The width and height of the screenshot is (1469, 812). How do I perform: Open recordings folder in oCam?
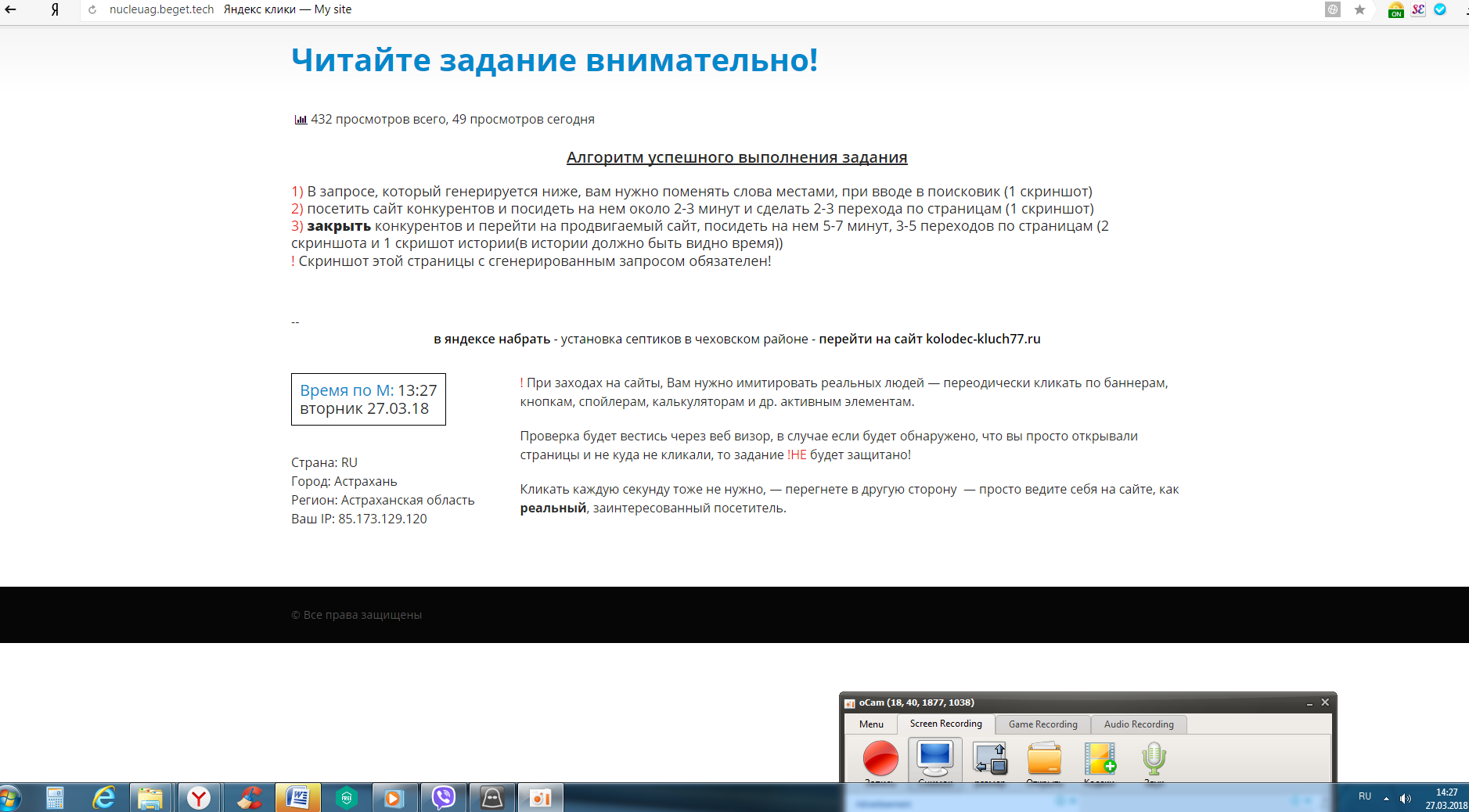1044,759
